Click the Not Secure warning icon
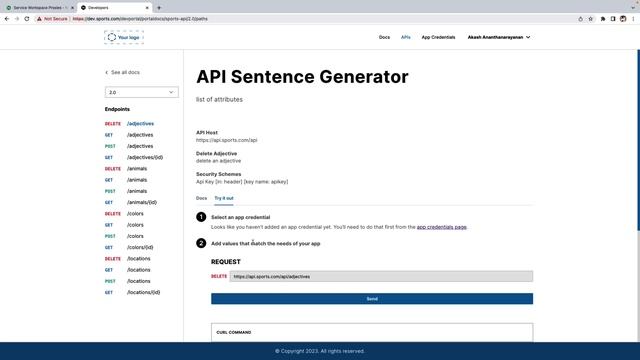 (39, 19)
